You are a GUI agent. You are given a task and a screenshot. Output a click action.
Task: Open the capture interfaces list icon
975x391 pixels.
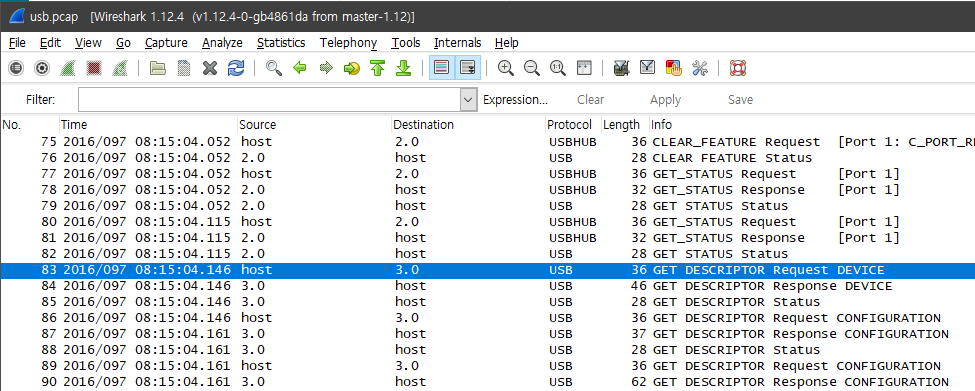(x=16, y=68)
